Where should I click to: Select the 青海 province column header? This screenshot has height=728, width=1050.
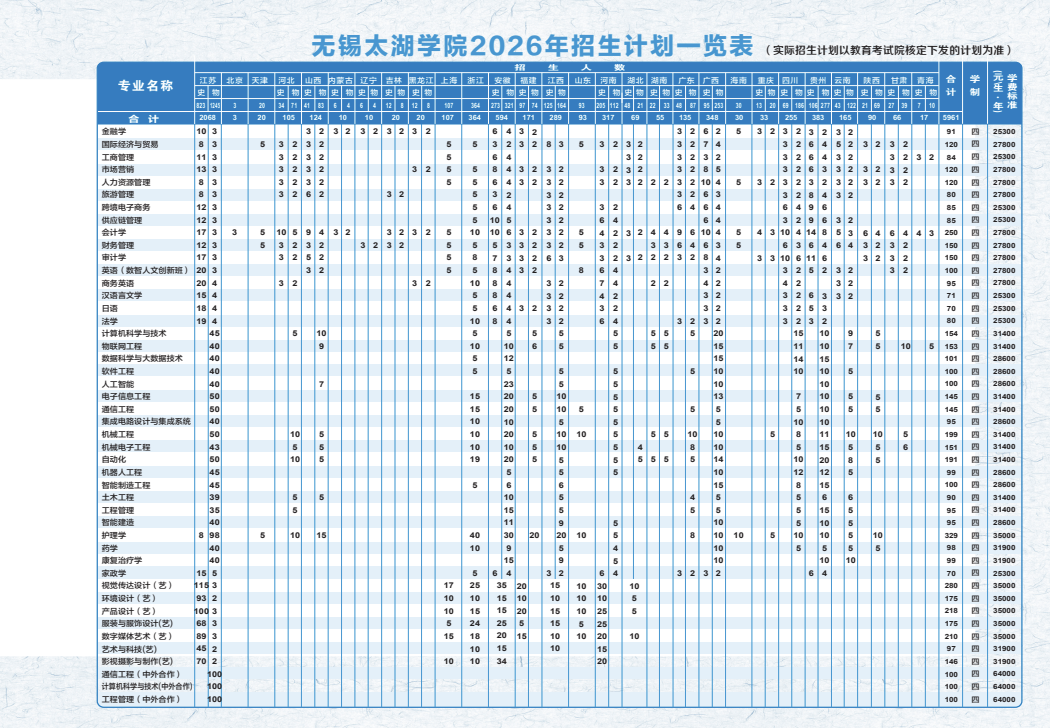[925, 80]
